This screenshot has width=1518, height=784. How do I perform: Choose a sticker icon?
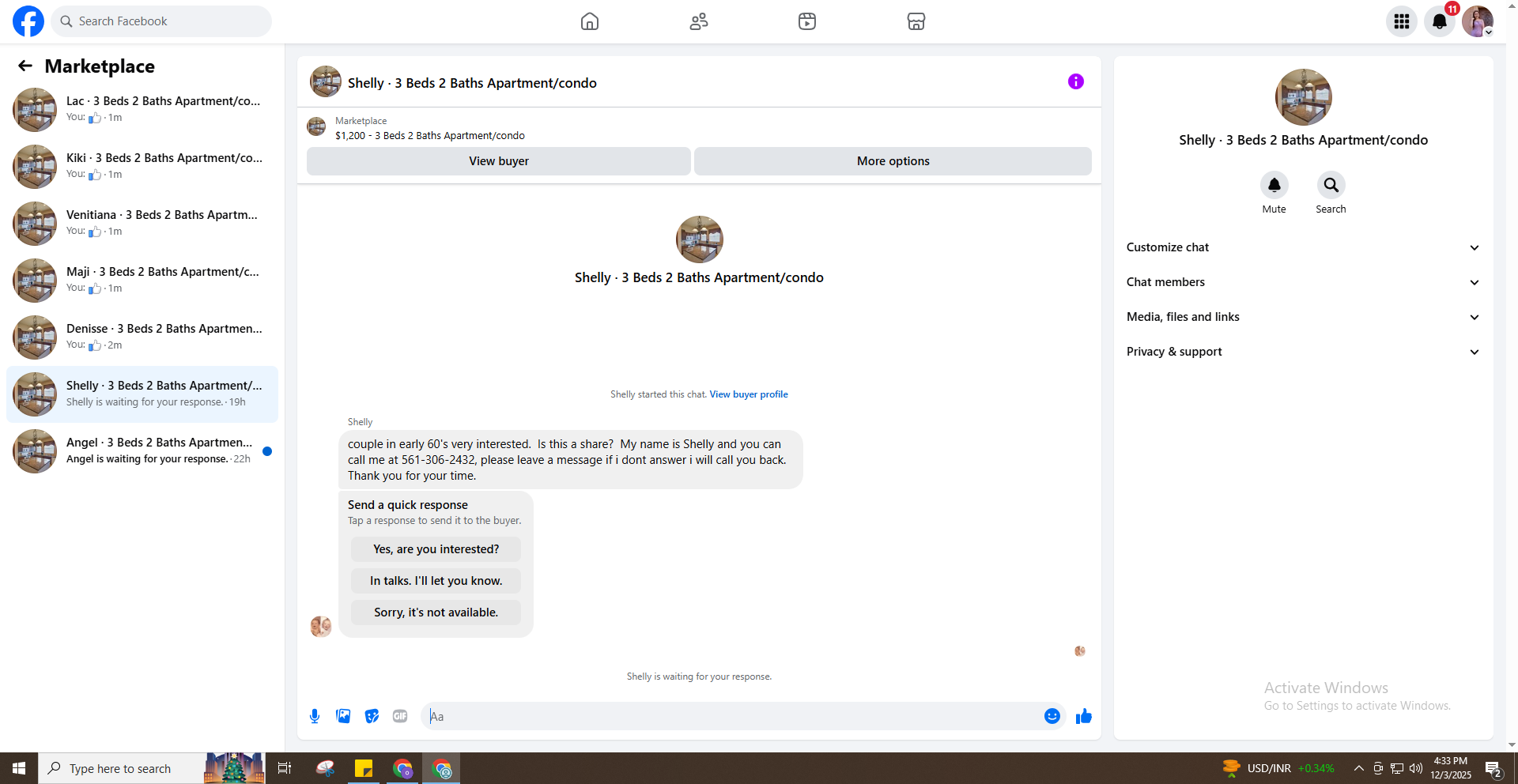[x=372, y=716]
